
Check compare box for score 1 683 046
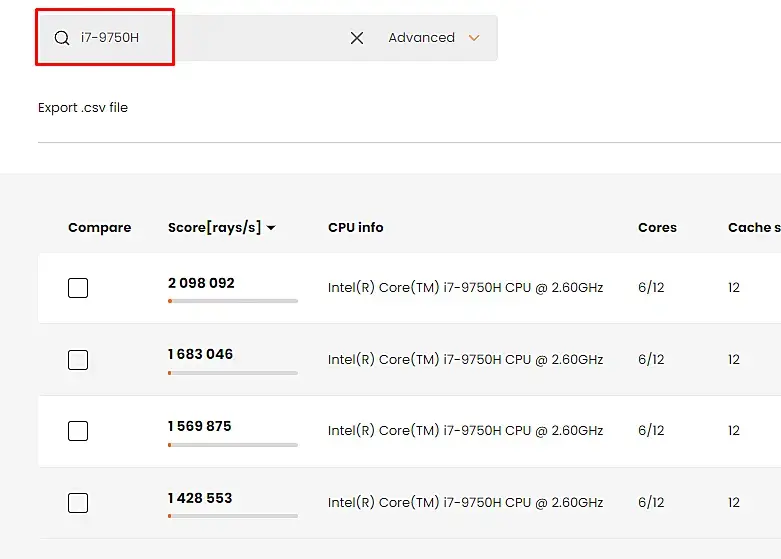[78, 360]
